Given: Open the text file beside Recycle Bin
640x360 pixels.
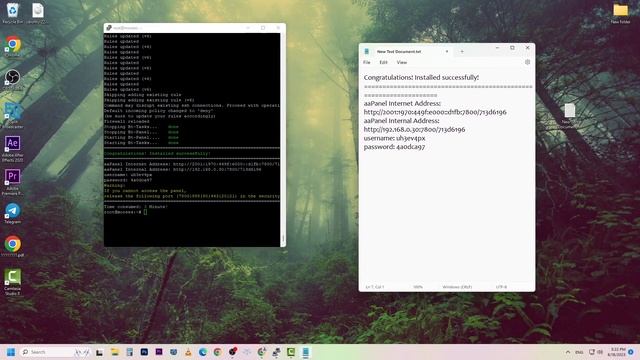Looking at the screenshot, I should [x=38, y=13].
